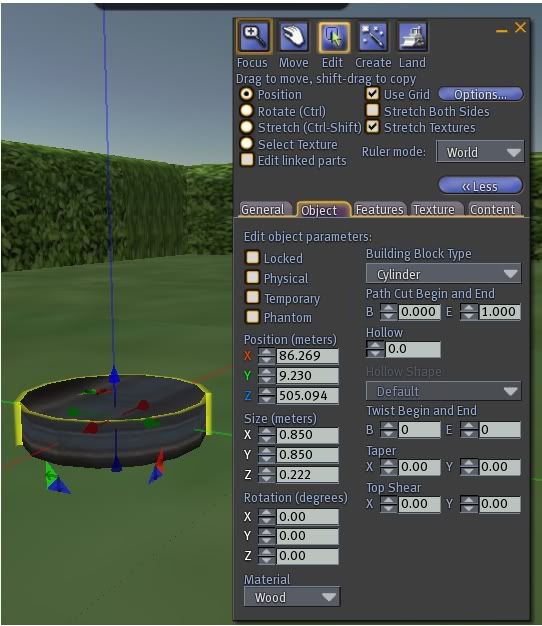Switch to the Texture tab

tap(435, 209)
